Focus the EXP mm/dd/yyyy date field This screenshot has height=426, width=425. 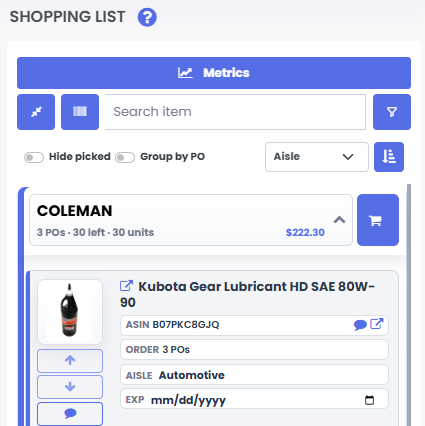coord(254,399)
